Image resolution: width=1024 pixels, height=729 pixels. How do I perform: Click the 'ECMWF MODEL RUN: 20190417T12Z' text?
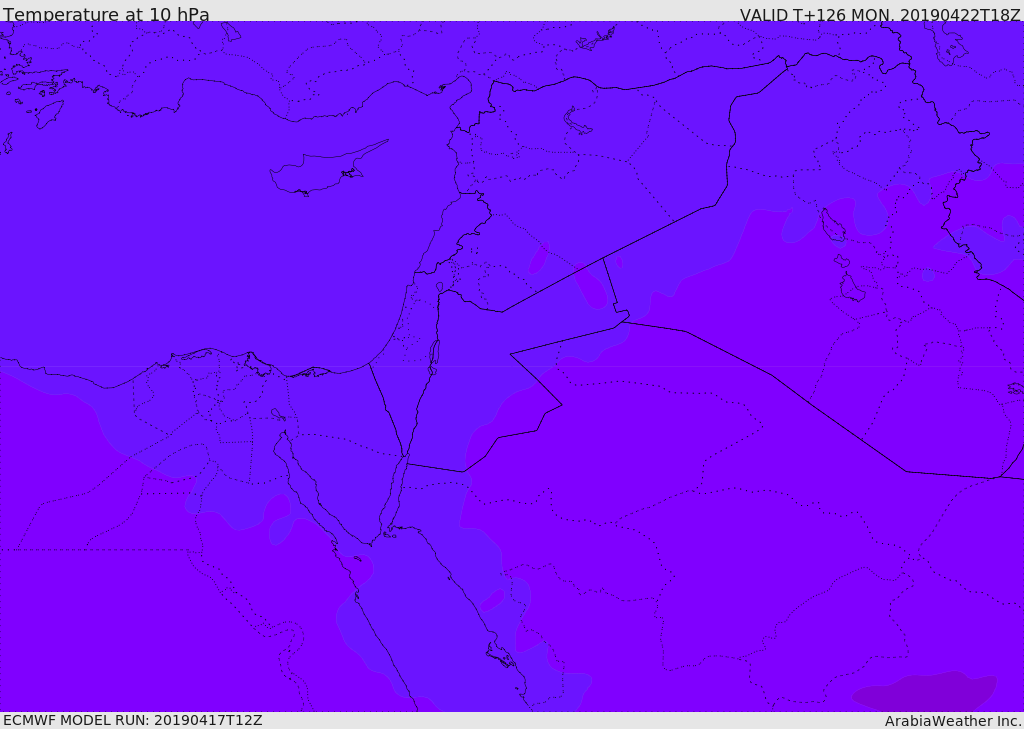pos(133,720)
